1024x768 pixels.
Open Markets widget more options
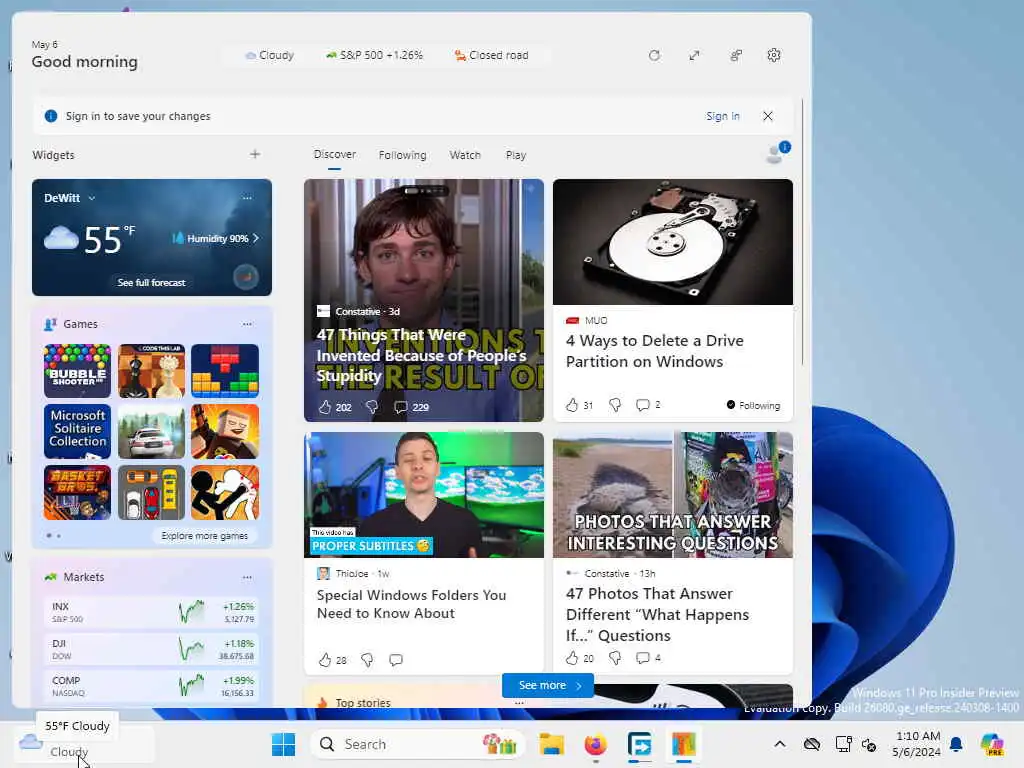click(x=247, y=577)
